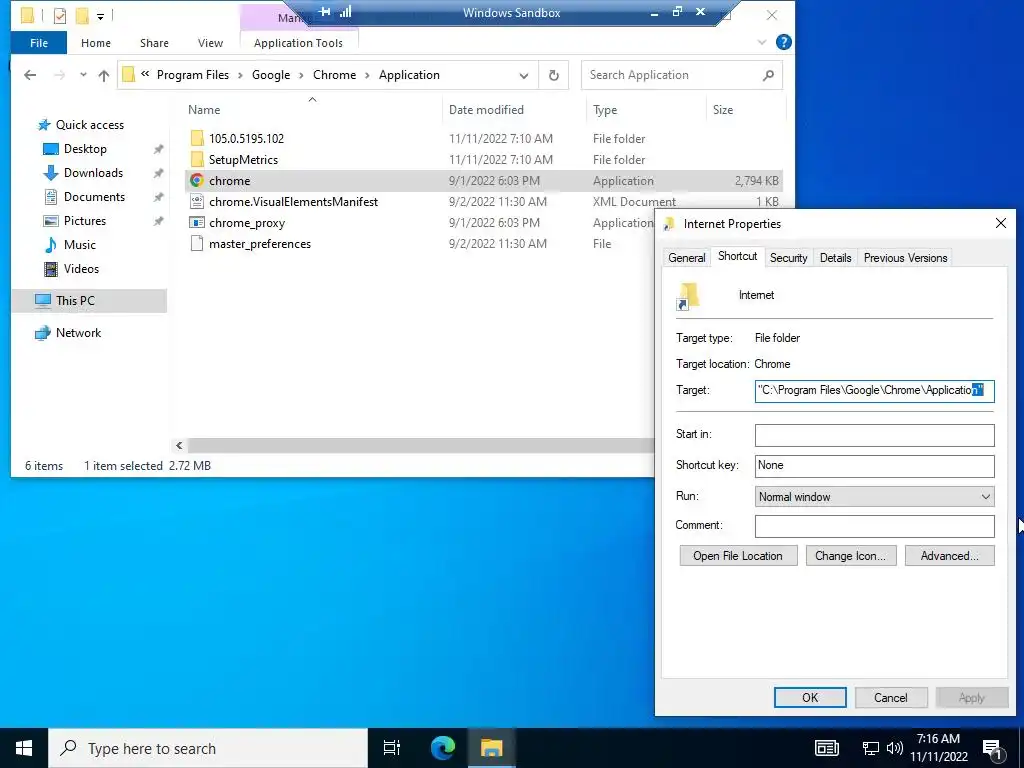Open Documents in the navigation pane
Image resolution: width=1024 pixels, height=768 pixels.
coord(94,197)
